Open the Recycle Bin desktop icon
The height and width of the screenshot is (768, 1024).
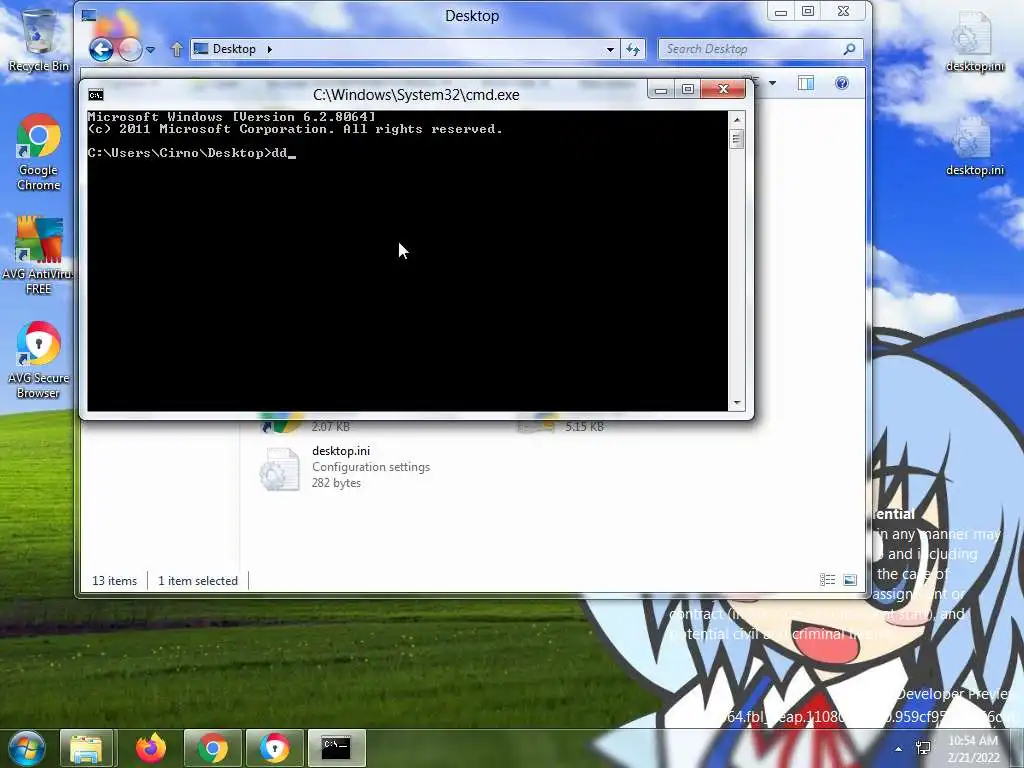[x=39, y=40]
